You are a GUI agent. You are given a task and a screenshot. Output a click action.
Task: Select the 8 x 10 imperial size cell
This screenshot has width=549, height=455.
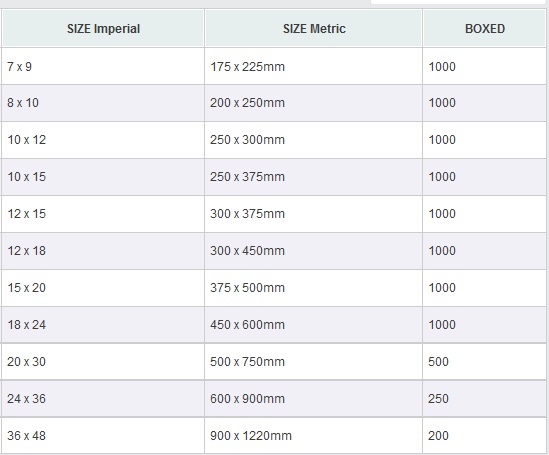[103, 103]
